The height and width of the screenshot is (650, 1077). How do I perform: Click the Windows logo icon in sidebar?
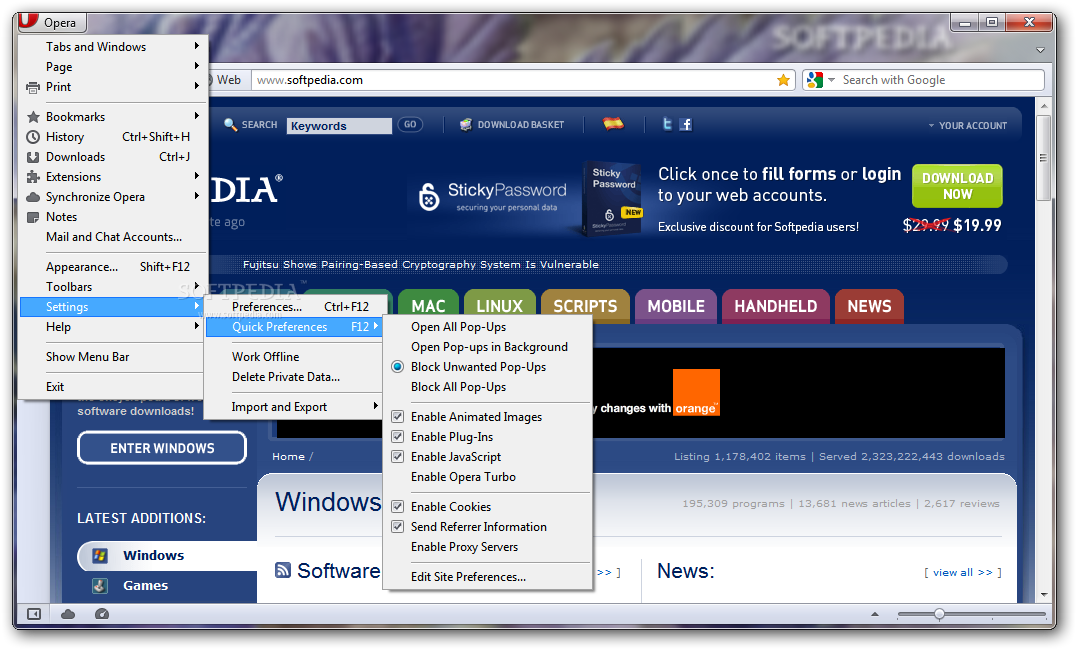tap(100, 555)
